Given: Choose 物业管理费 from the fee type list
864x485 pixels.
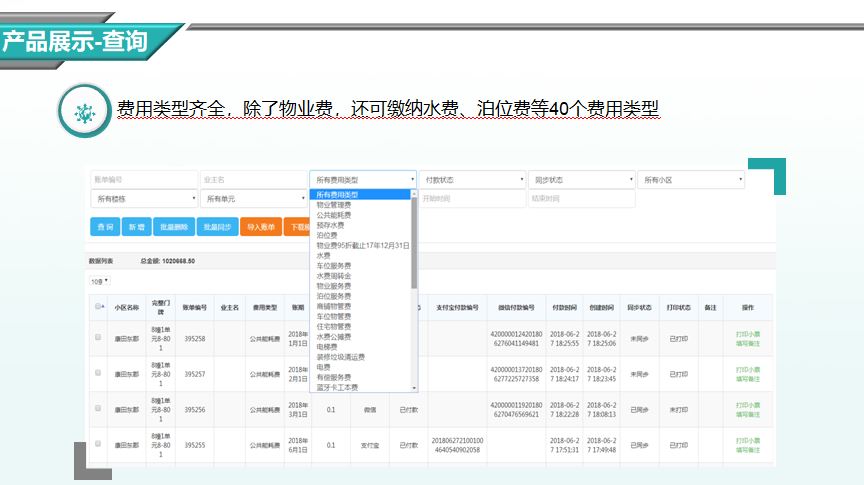Looking at the screenshot, I should 334,204.
